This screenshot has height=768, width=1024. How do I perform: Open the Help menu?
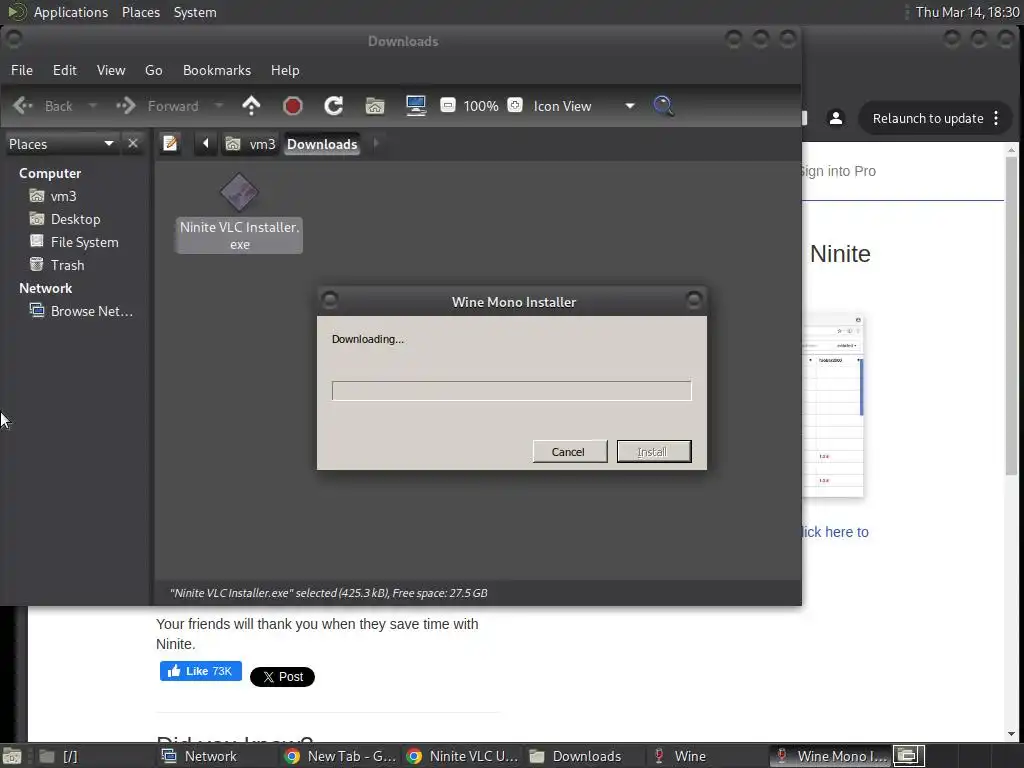285,70
